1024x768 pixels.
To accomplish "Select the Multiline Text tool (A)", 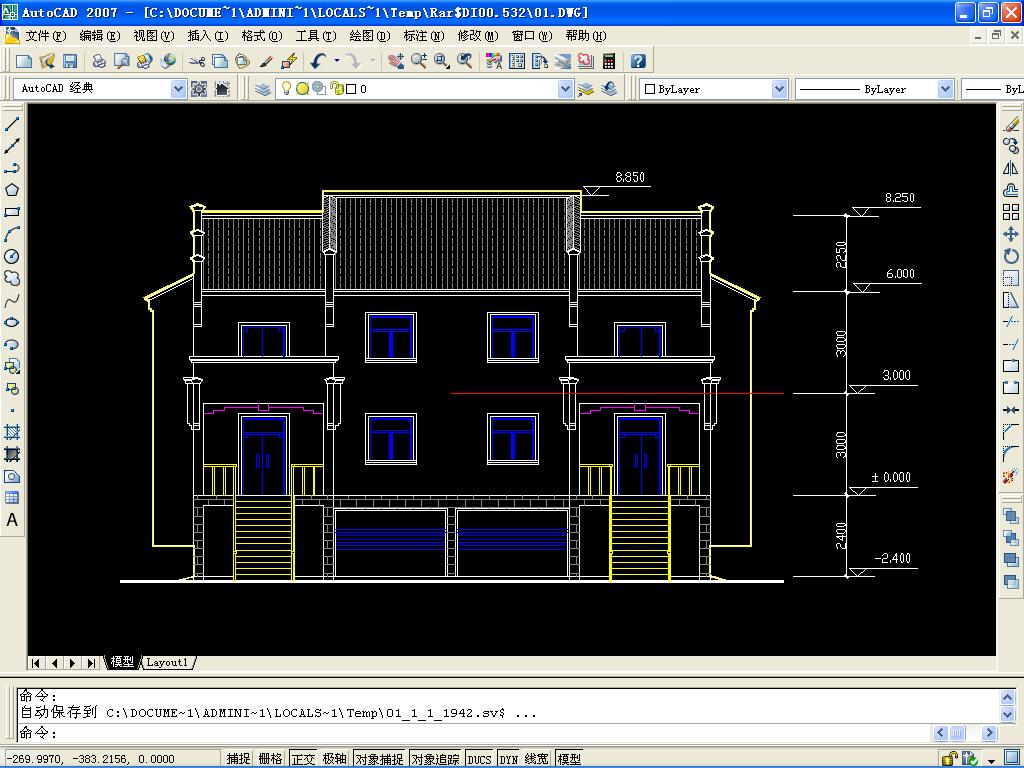I will click(12, 520).
